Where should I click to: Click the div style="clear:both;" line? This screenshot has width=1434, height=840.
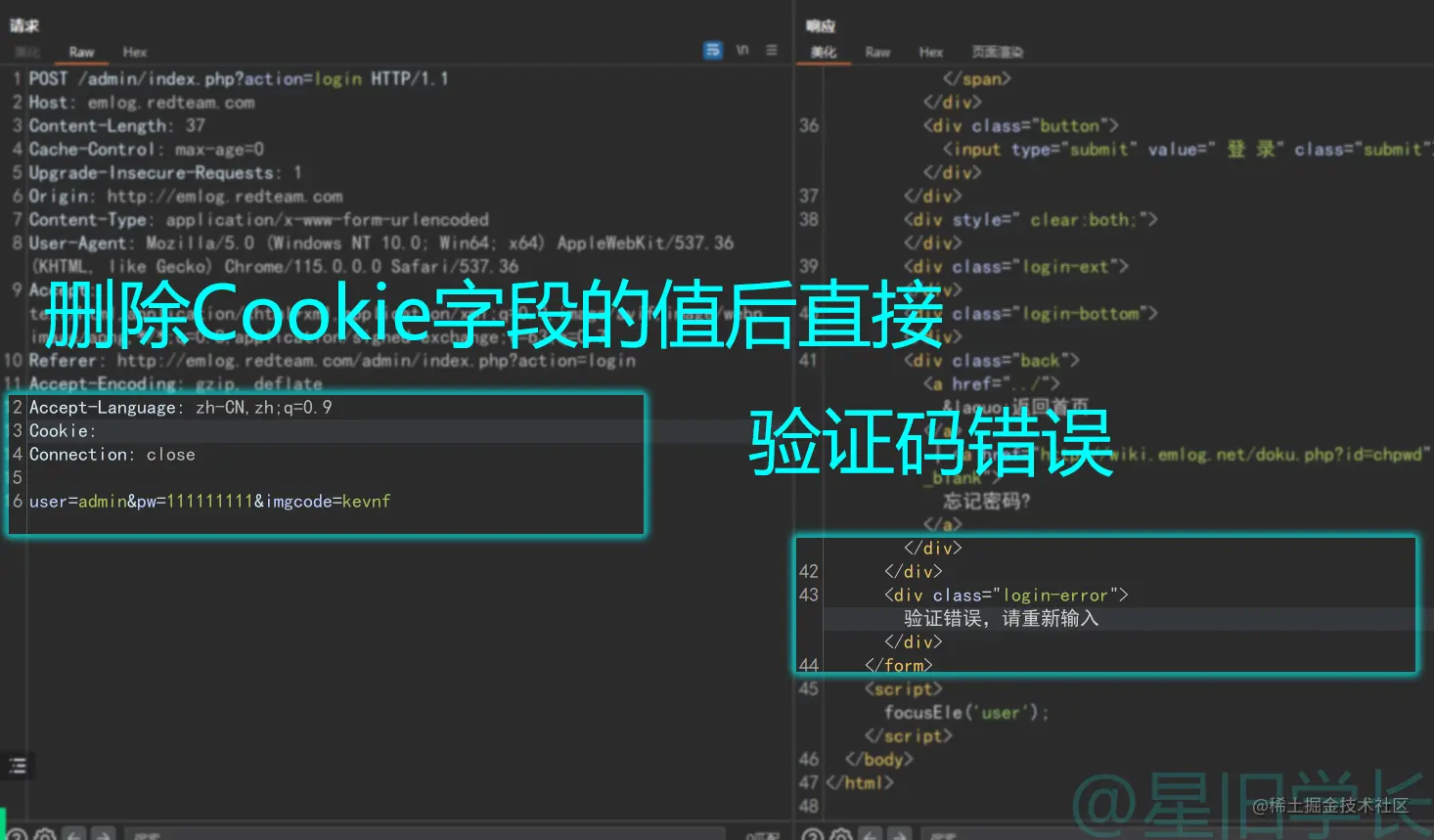pyautogui.click(x=1031, y=219)
